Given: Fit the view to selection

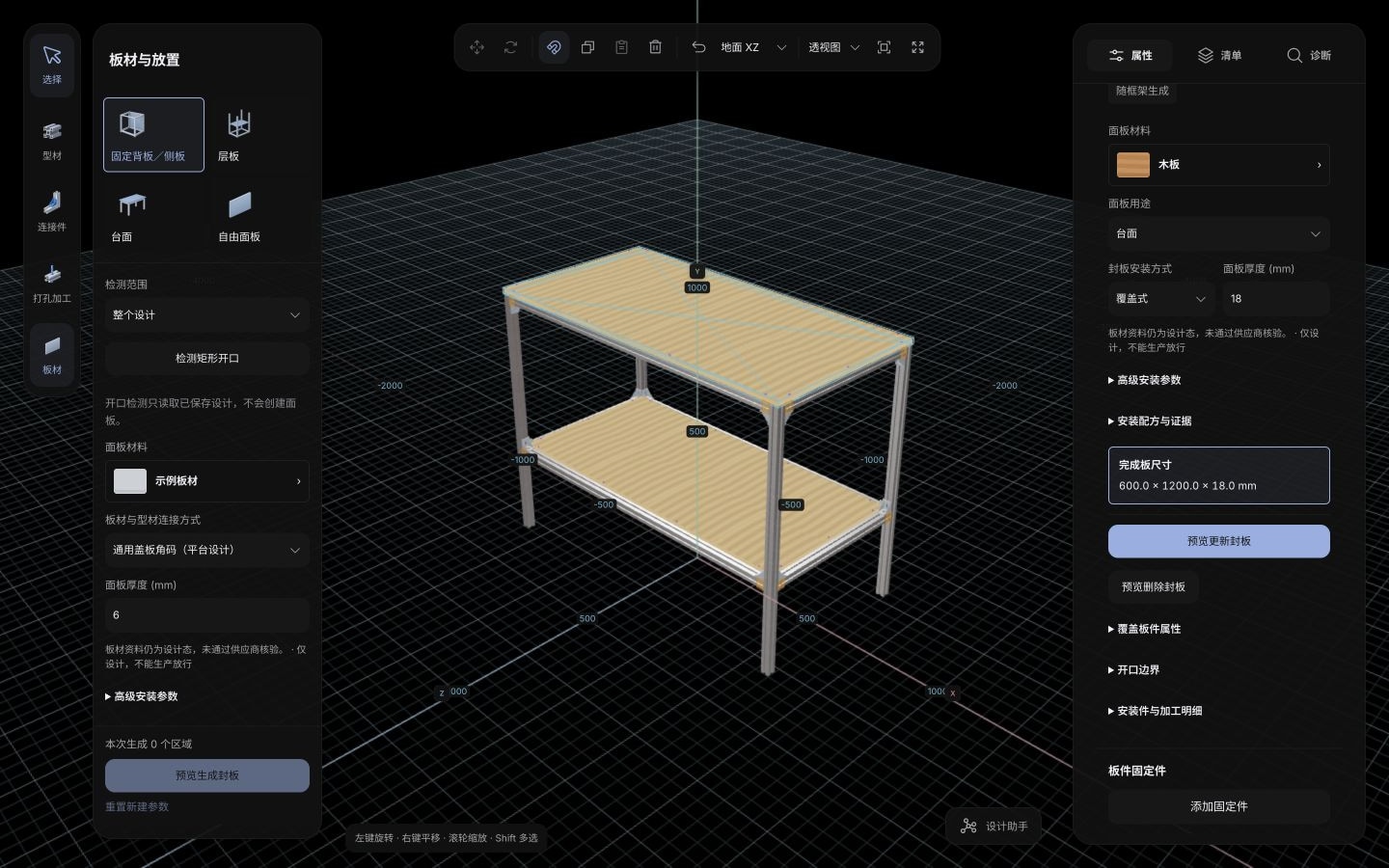Looking at the screenshot, I should click(x=884, y=47).
